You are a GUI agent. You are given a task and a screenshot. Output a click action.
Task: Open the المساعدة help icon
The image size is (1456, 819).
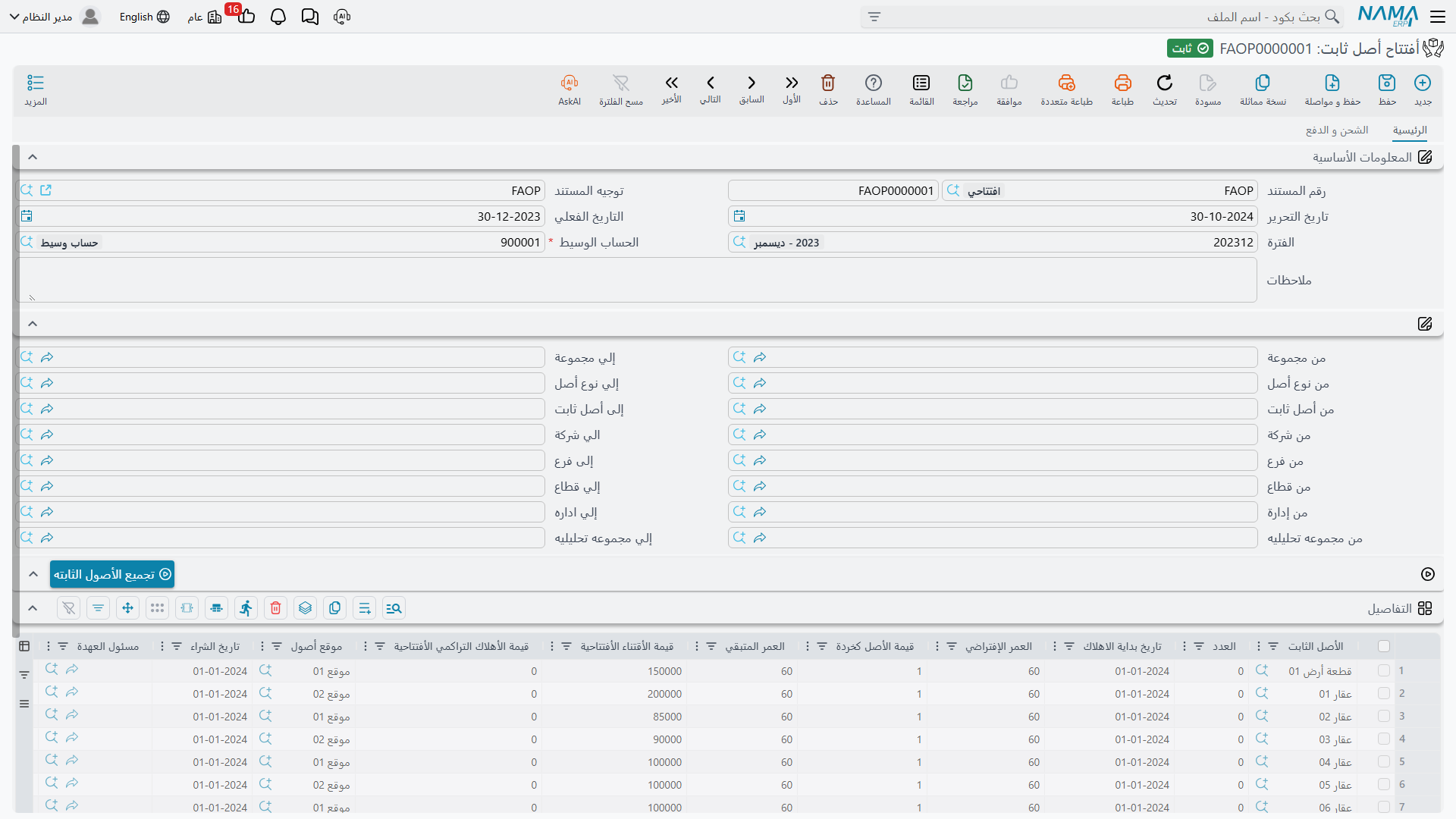tap(874, 83)
